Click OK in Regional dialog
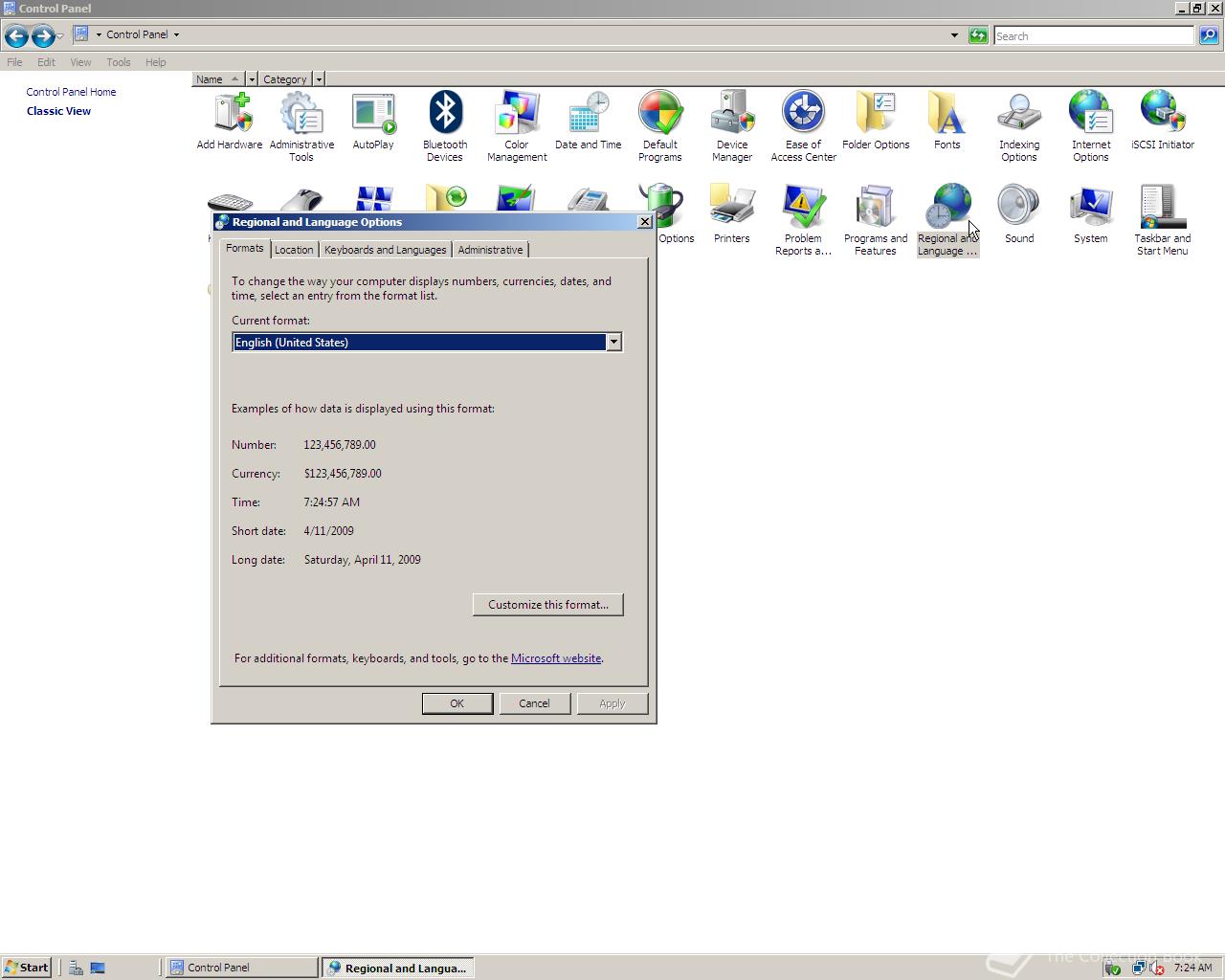 click(x=457, y=703)
